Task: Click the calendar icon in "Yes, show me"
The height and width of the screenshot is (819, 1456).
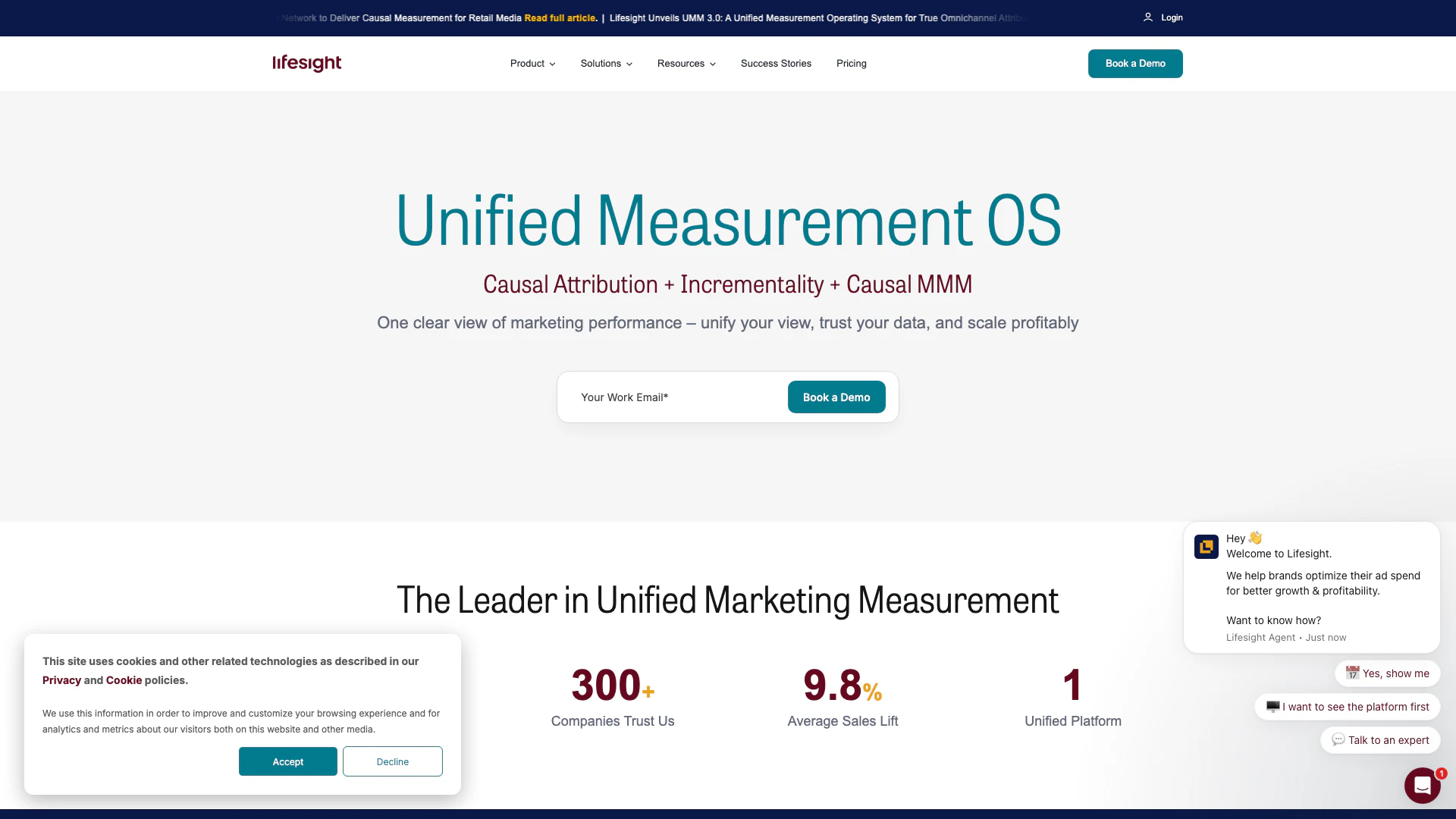Action: coord(1352,673)
